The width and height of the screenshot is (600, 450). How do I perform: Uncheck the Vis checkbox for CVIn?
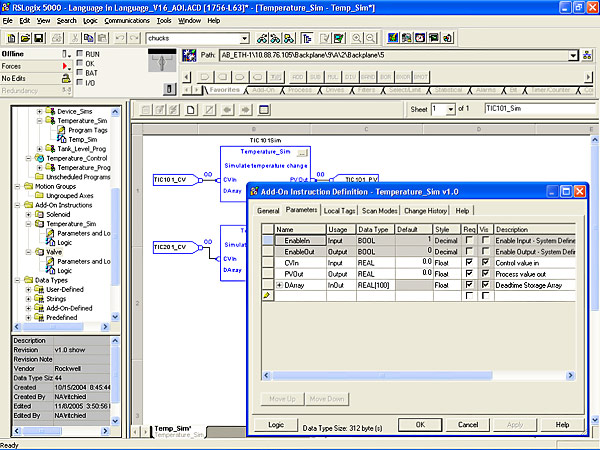coord(485,262)
